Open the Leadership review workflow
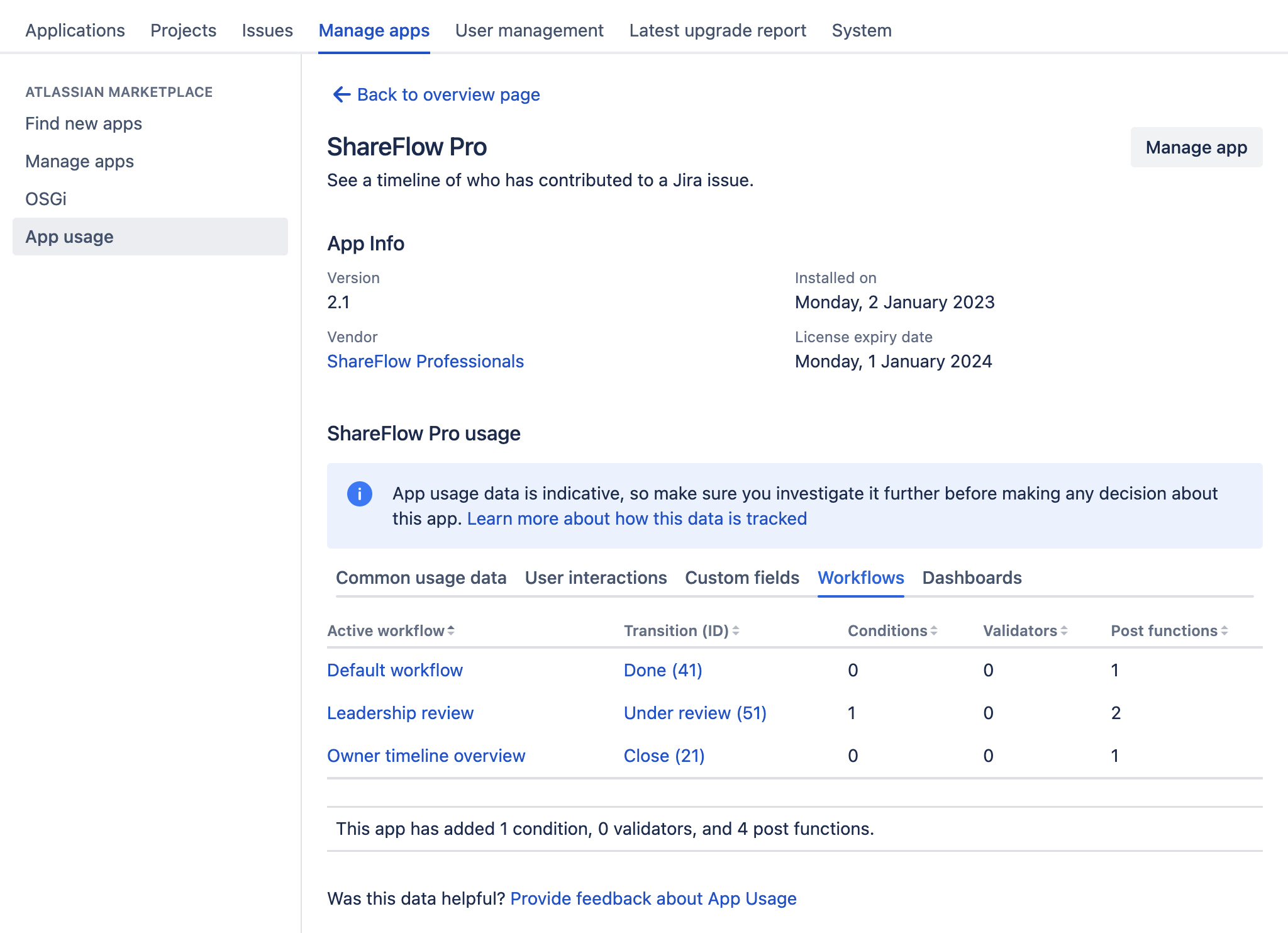The width and height of the screenshot is (1288, 933). [401, 713]
